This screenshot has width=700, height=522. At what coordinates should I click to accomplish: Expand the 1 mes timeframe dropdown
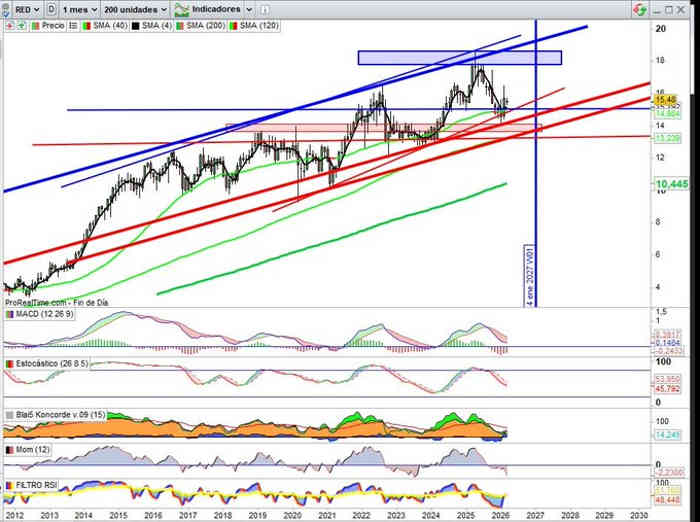(80, 8)
